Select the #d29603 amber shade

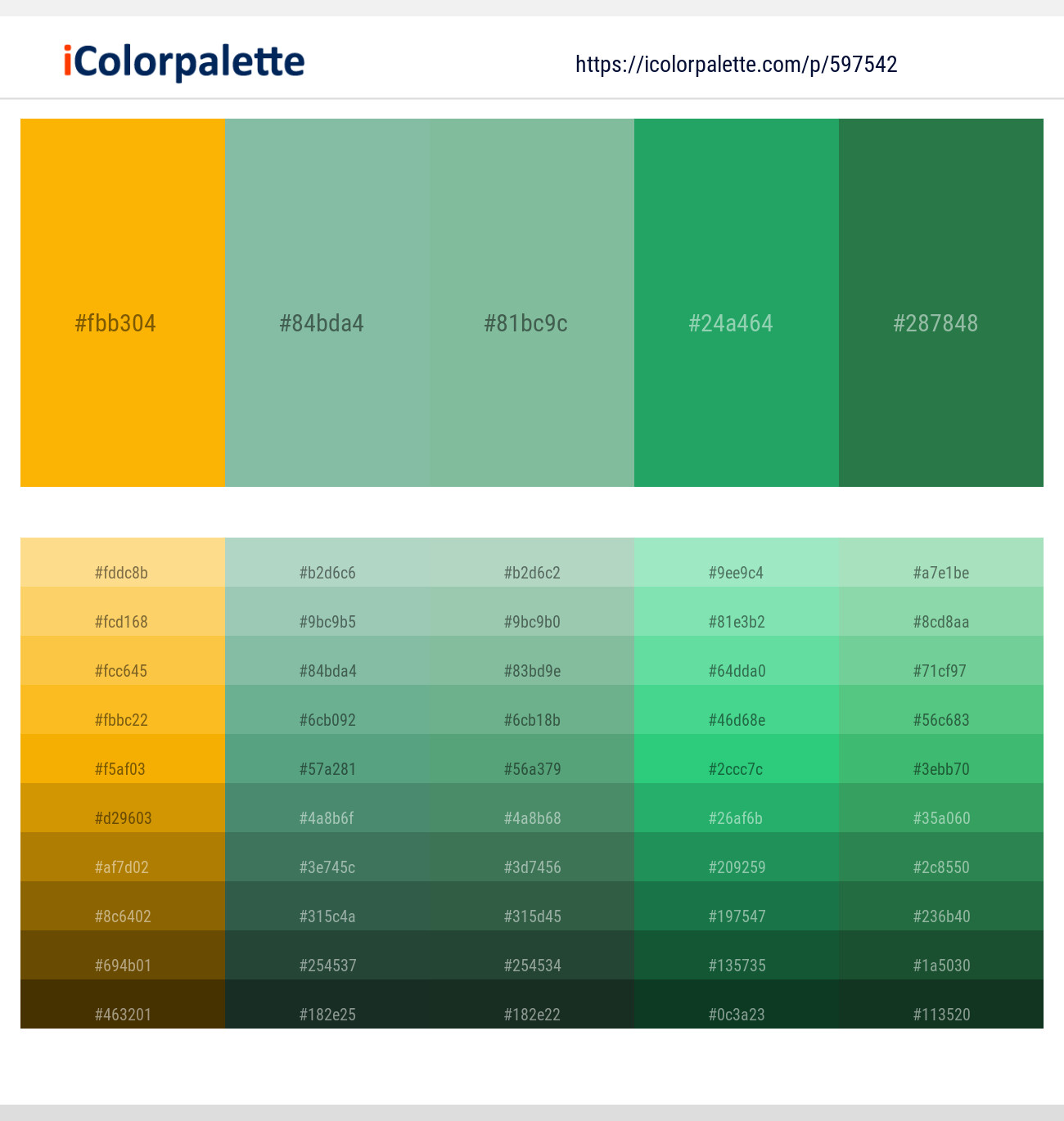coord(123,808)
